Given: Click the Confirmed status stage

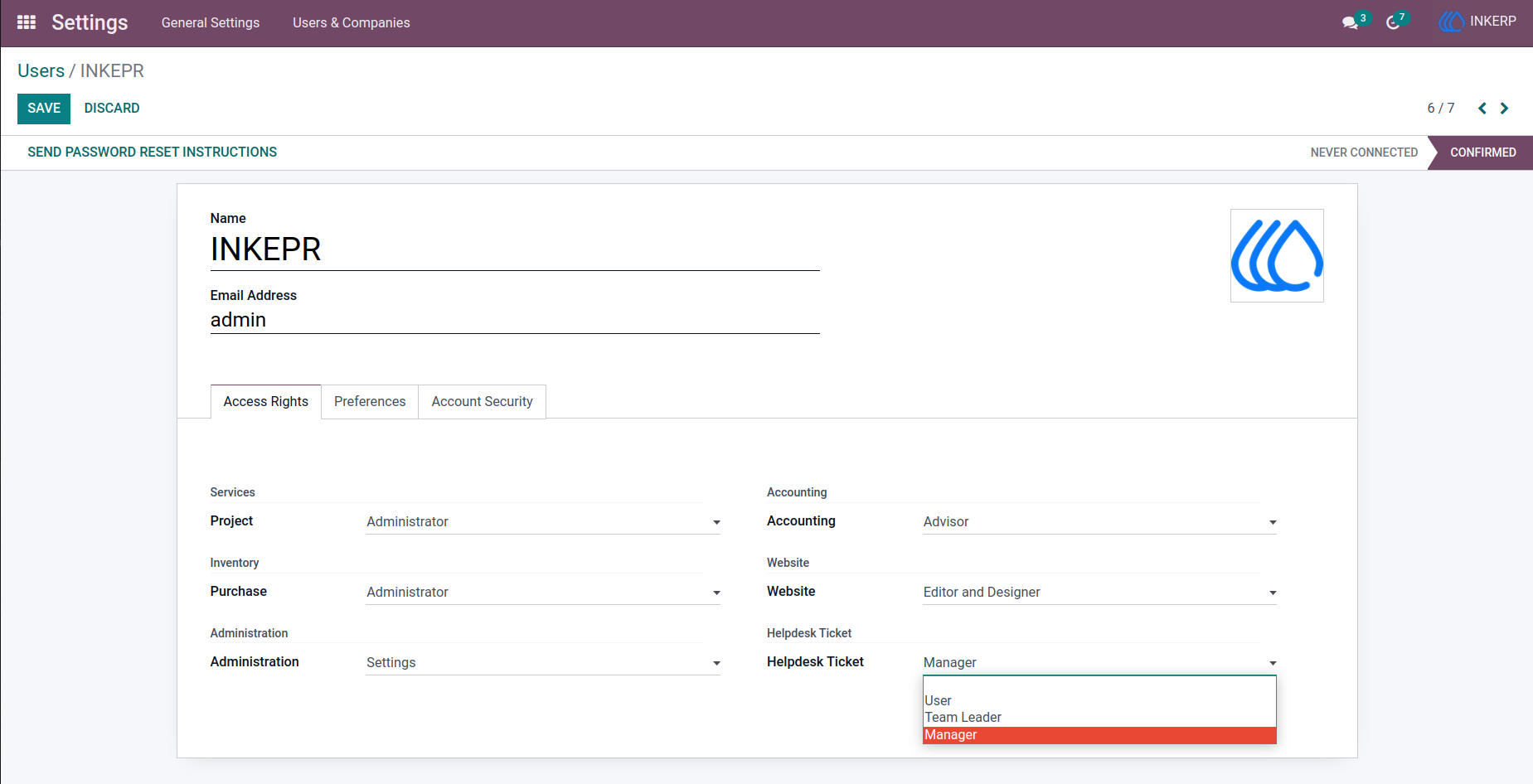Looking at the screenshot, I should point(1482,152).
